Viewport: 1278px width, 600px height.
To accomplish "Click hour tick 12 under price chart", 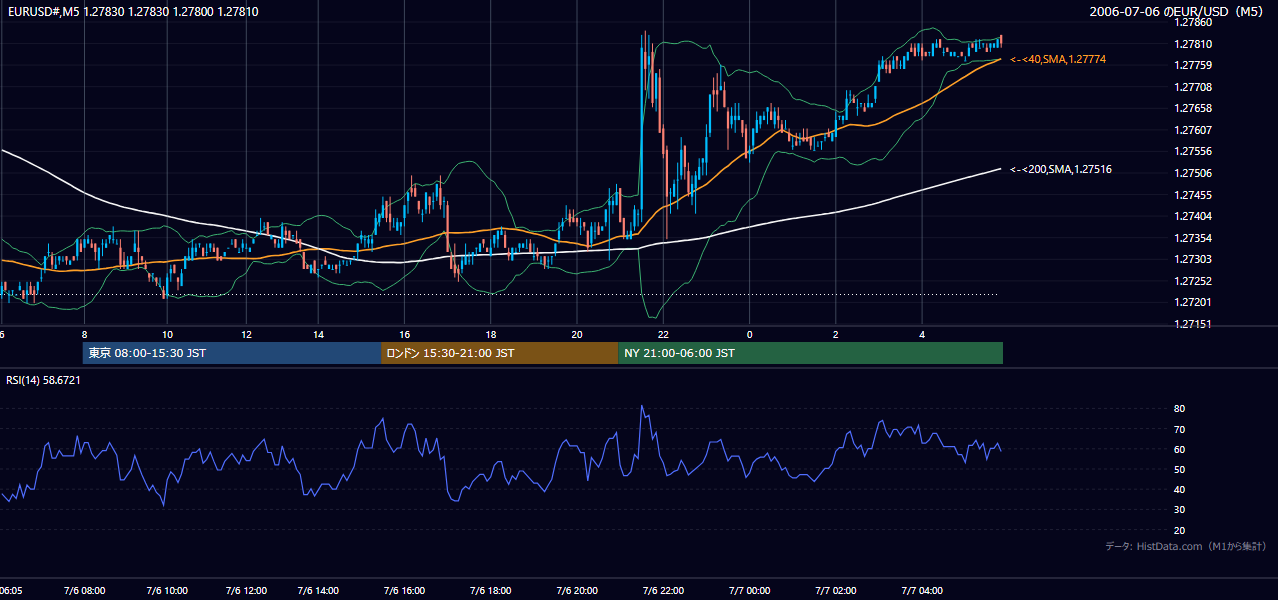I will coord(246,334).
